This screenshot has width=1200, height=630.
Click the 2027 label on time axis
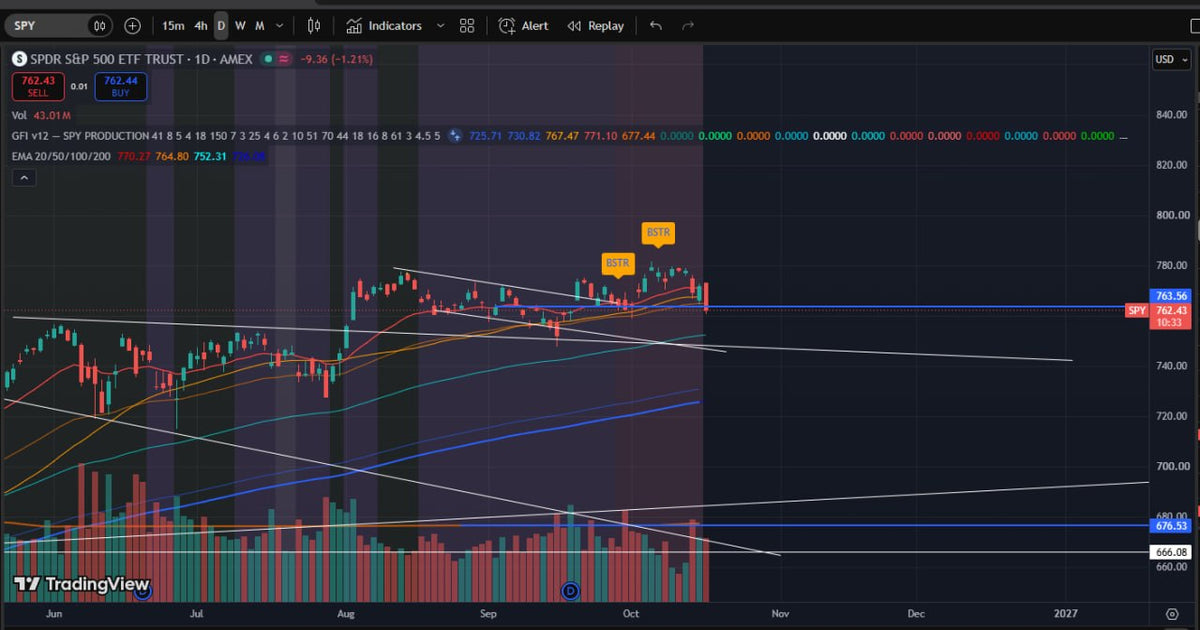pyautogui.click(x=1066, y=613)
